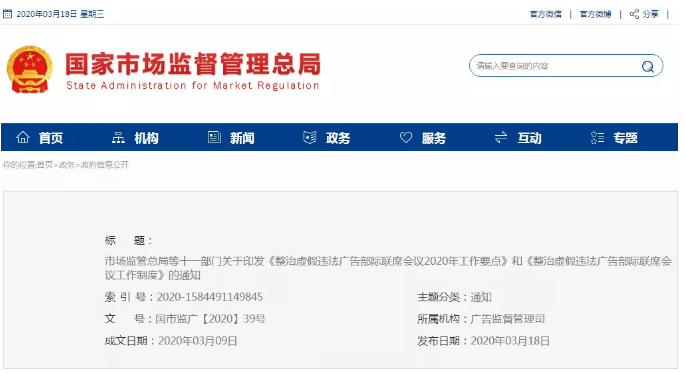This screenshot has height=373, width=685.
Task: Click the 国家市场监督管理总局 site title
Action: (x=193, y=64)
